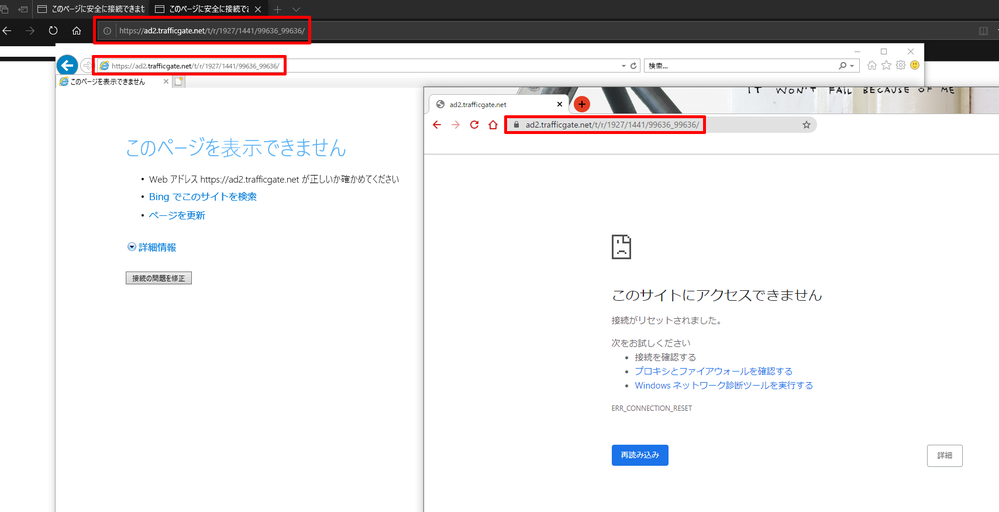Close the Internet Explorer window
This screenshot has height=512, width=999.
[x=910, y=51]
